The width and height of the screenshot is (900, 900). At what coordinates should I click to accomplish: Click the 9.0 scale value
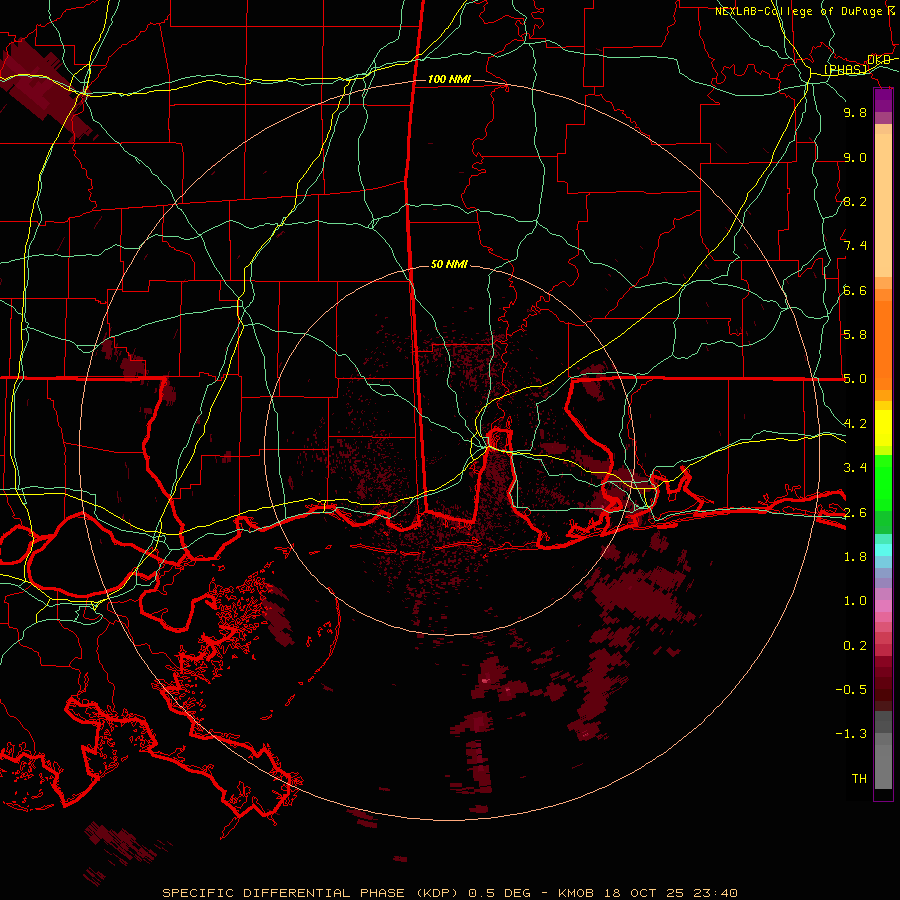coord(855,157)
